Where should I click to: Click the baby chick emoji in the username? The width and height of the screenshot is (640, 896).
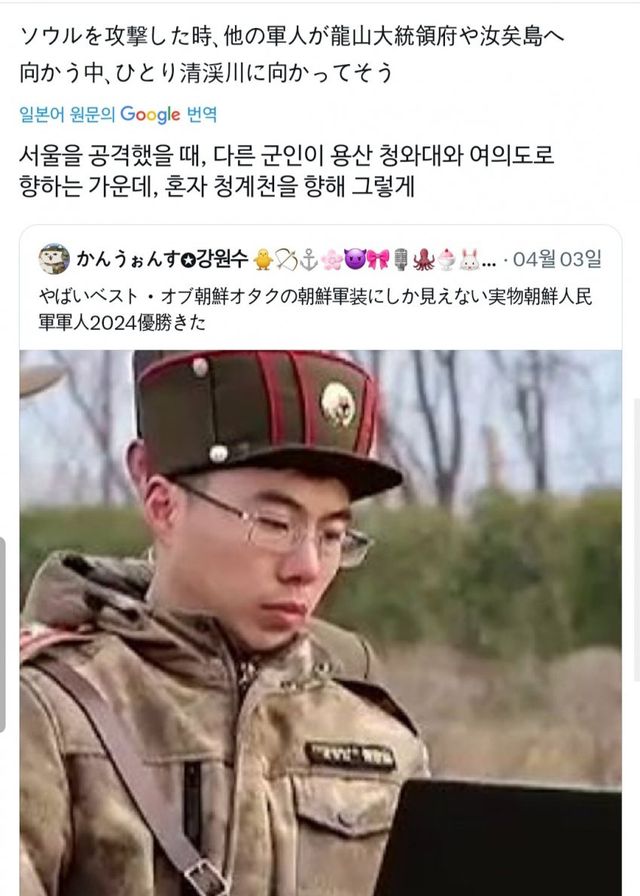[x=263, y=259]
